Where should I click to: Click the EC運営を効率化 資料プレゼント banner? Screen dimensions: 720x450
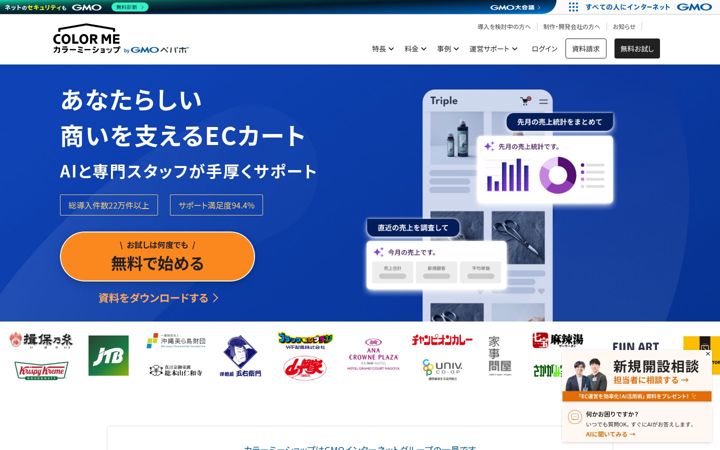[x=637, y=396]
